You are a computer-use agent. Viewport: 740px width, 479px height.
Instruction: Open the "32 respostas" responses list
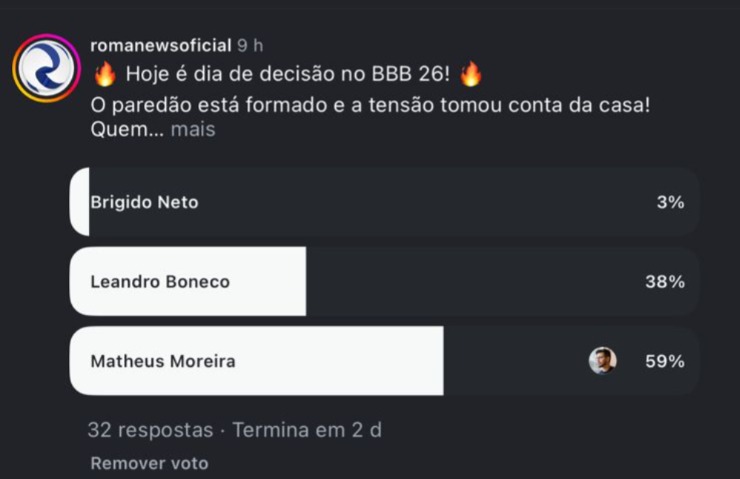coord(150,430)
